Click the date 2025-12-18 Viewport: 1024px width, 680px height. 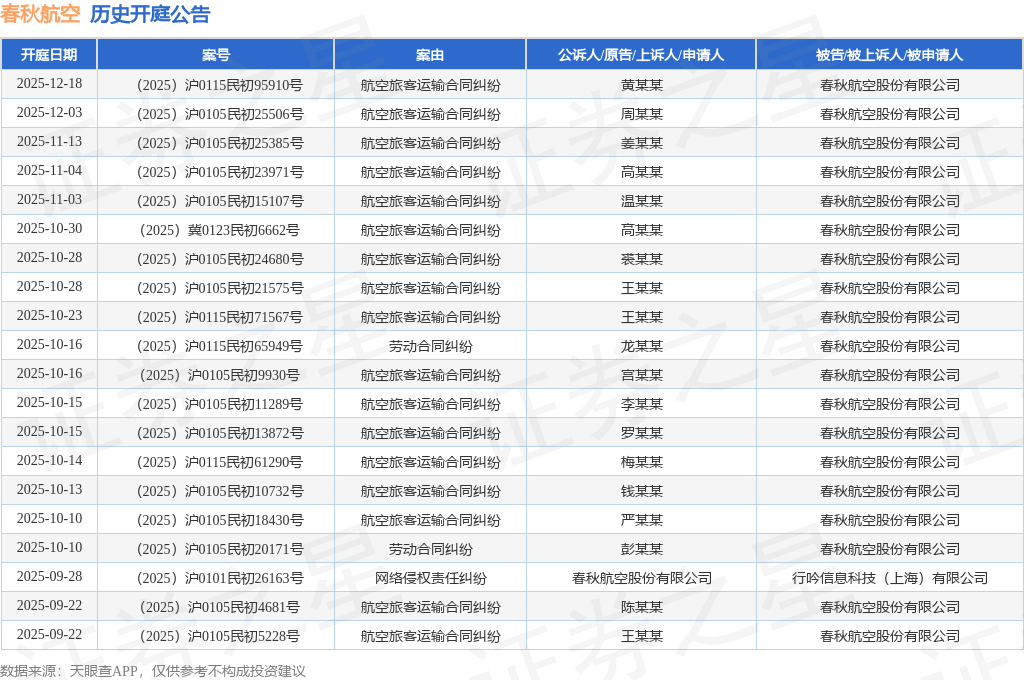point(49,84)
